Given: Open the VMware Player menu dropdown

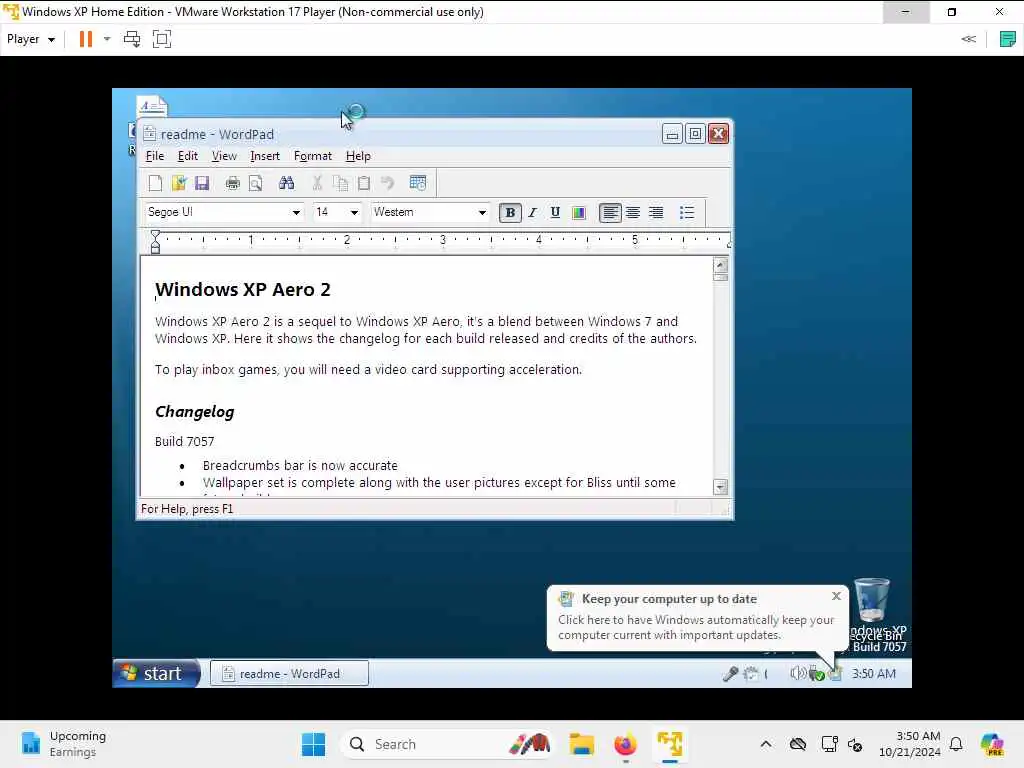Looking at the screenshot, I should click(x=31, y=39).
